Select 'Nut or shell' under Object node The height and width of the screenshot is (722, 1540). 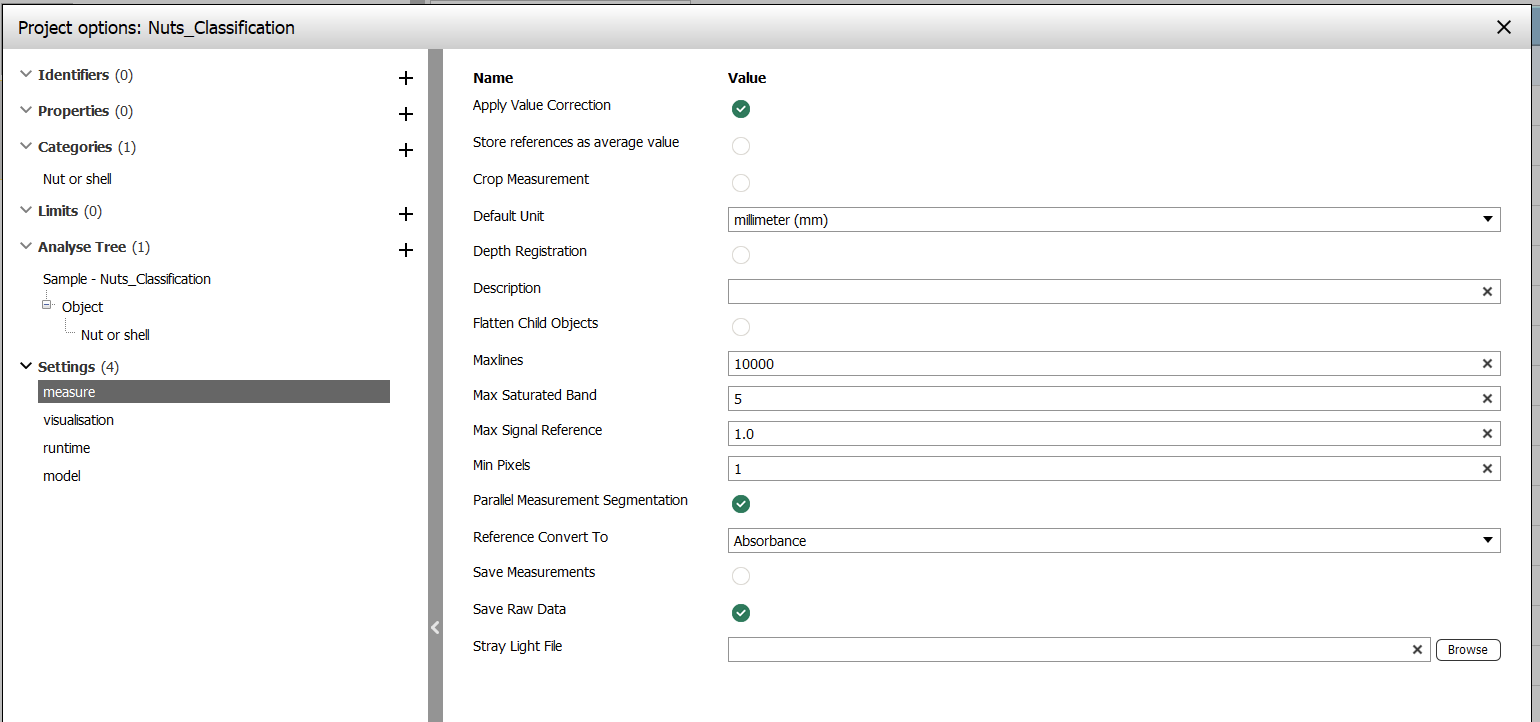(115, 335)
